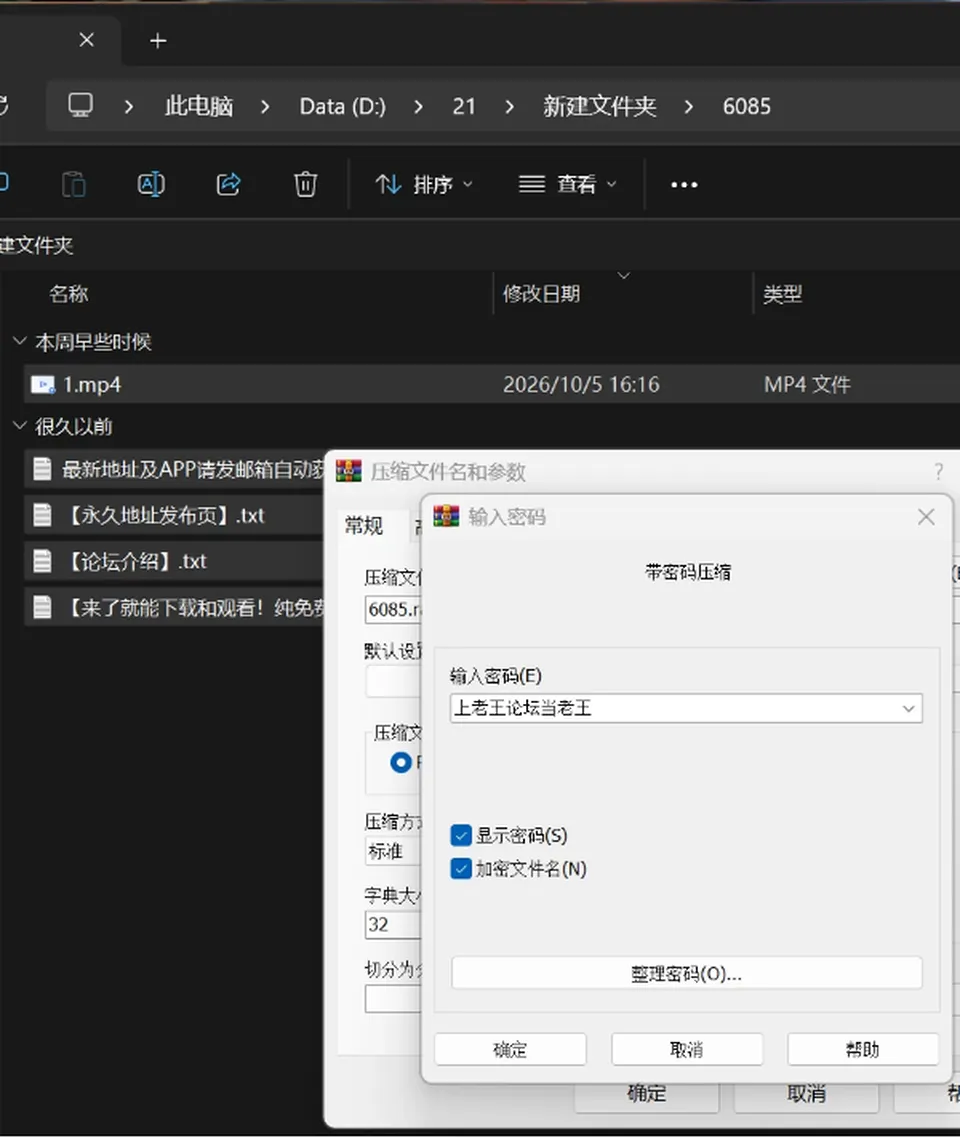
Task: Click the 整理密码(O)... button
Action: coord(686,973)
